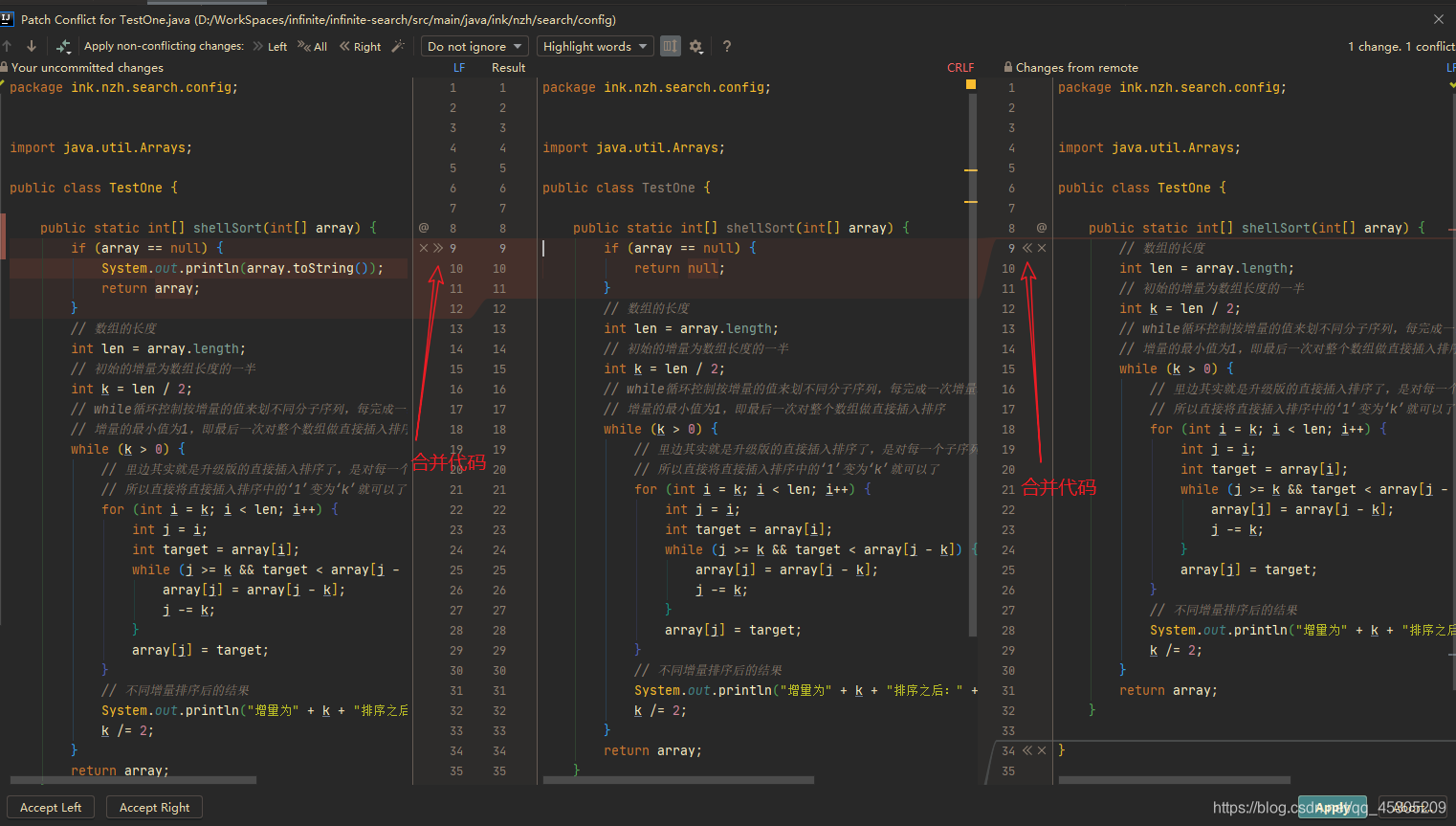Click 'return null;' line in Result pane
Image resolution: width=1456 pixels, height=826 pixels.
[679, 268]
